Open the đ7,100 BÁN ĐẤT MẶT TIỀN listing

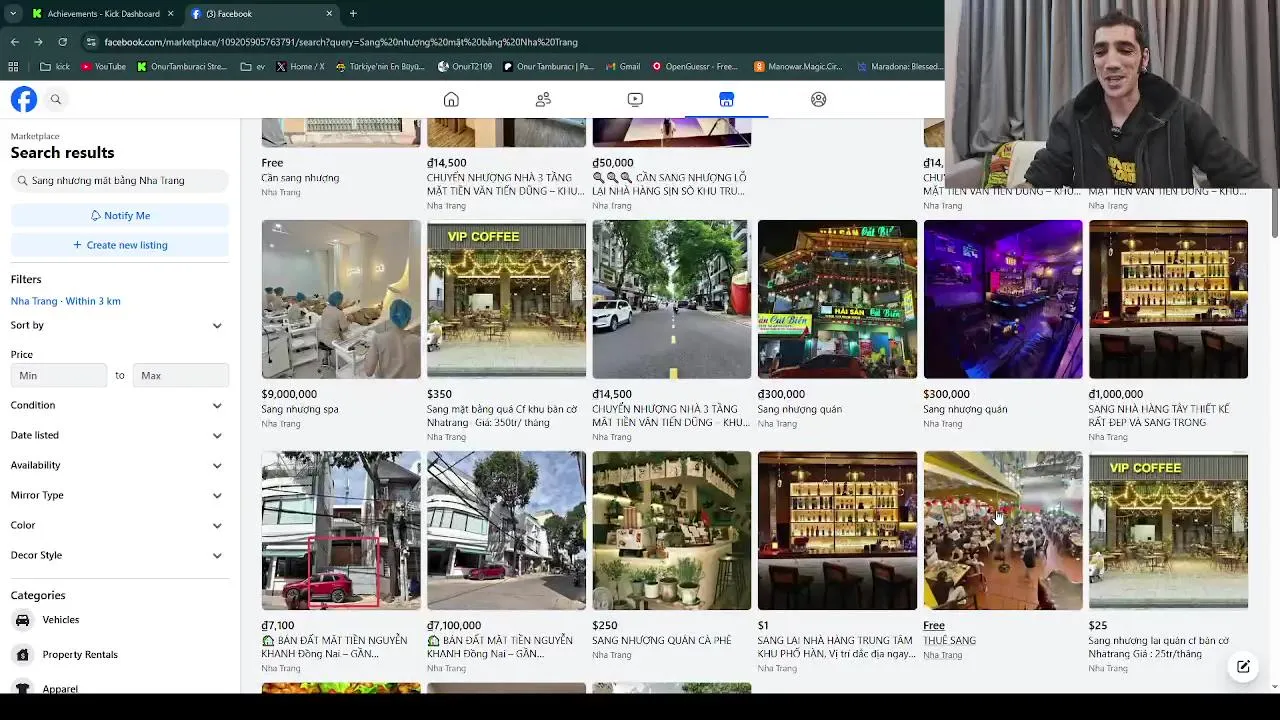pos(341,530)
